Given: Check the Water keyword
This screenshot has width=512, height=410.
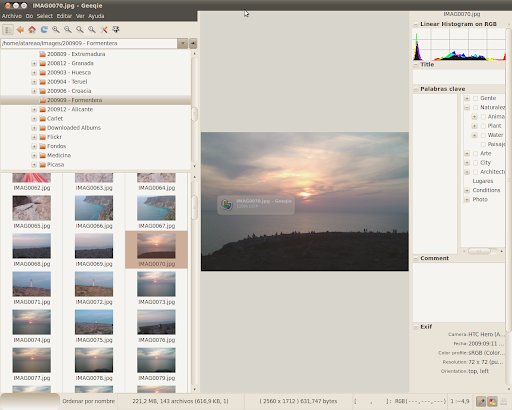Looking at the screenshot, I should pos(483,135).
